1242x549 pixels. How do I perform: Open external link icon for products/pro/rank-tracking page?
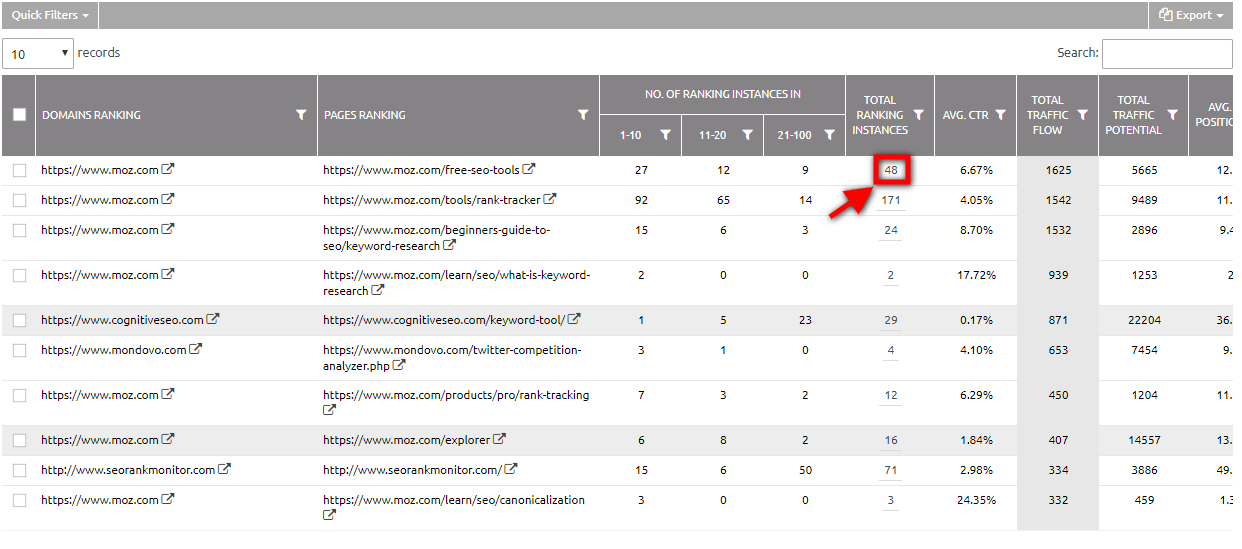330,411
